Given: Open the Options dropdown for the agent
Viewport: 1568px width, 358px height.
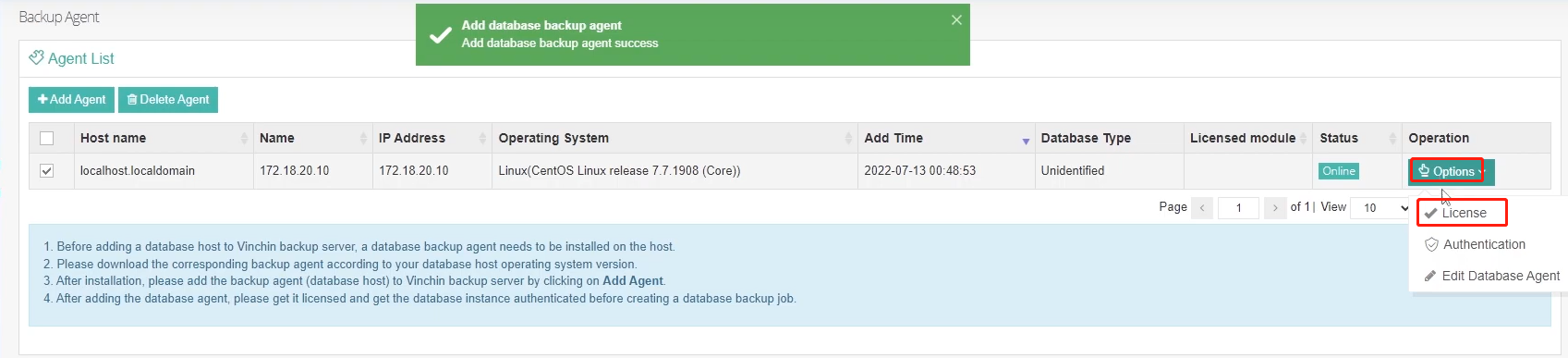Looking at the screenshot, I should (x=1451, y=171).
